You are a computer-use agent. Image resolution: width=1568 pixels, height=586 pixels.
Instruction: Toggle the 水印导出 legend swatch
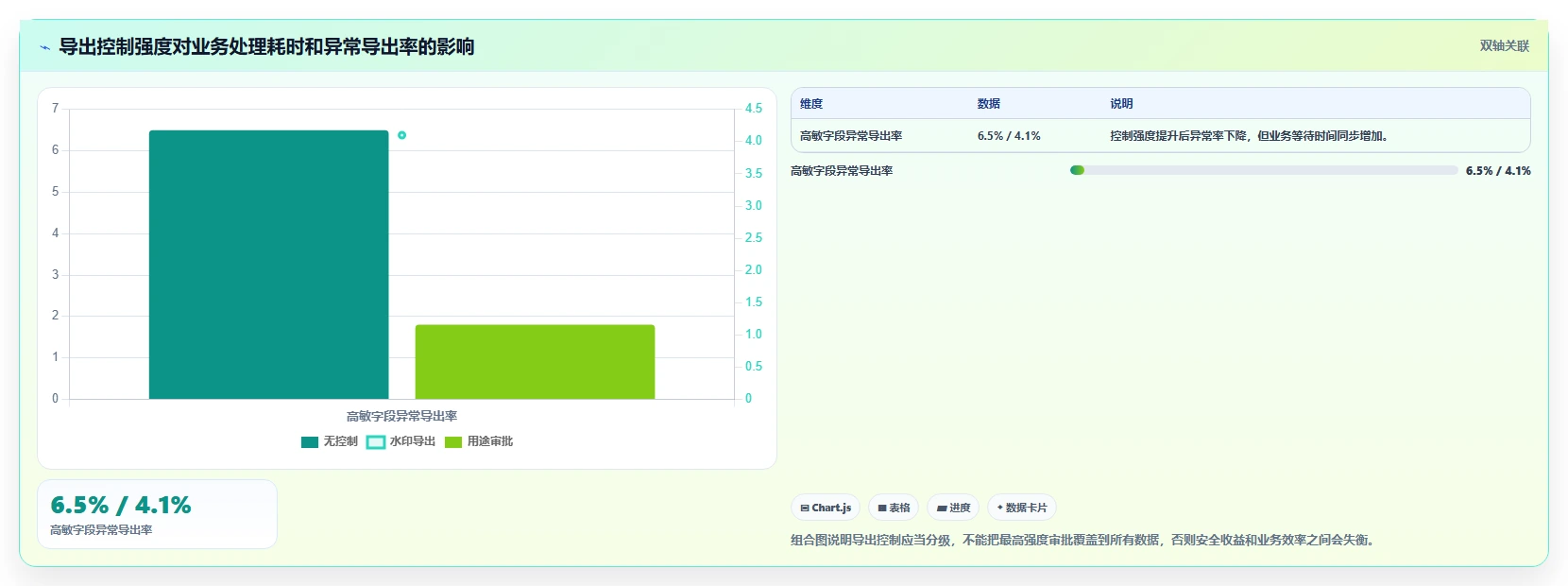click(x=376, y=441)
